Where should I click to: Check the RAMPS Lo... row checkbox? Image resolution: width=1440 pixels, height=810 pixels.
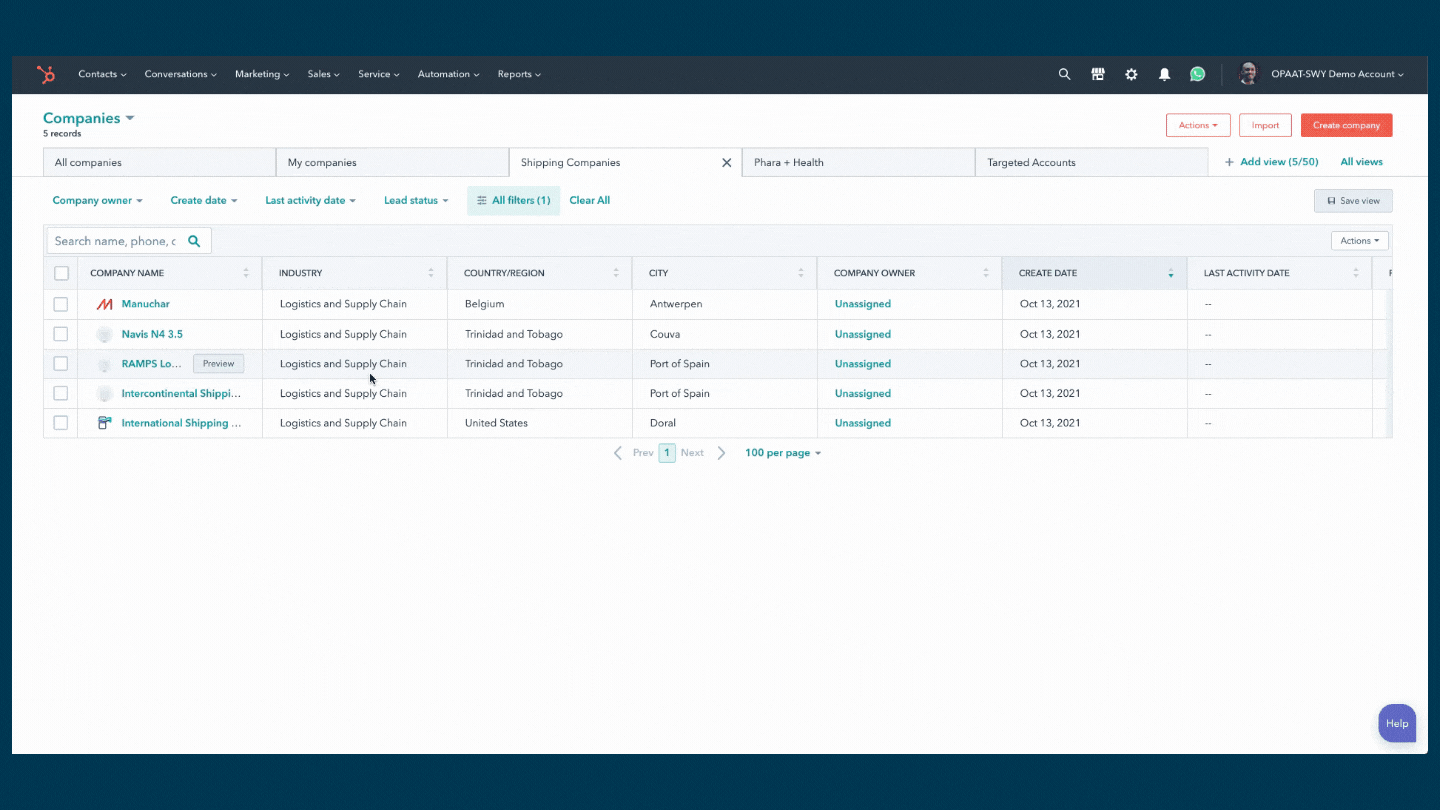coord(61,363)
